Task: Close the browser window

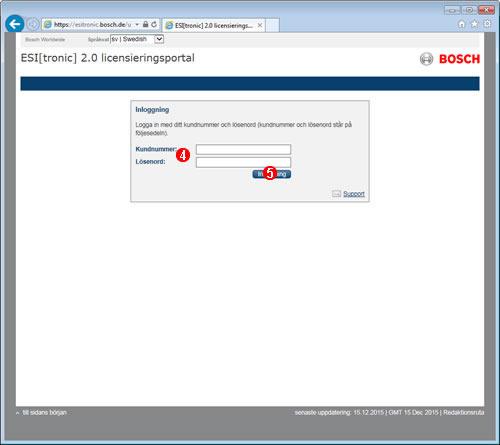Action: point(486,10)
